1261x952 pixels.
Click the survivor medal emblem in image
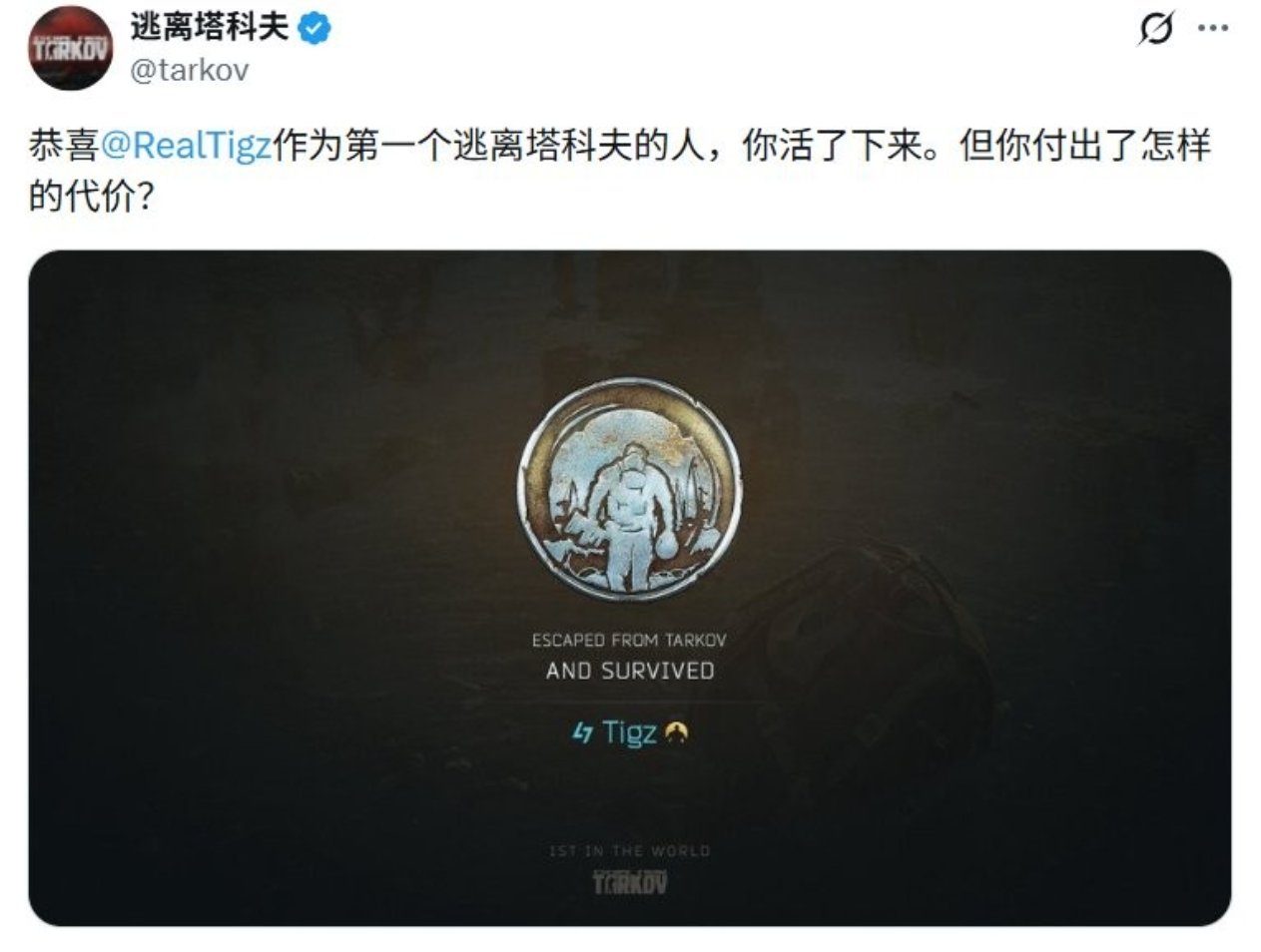click(x=630, y=489)
